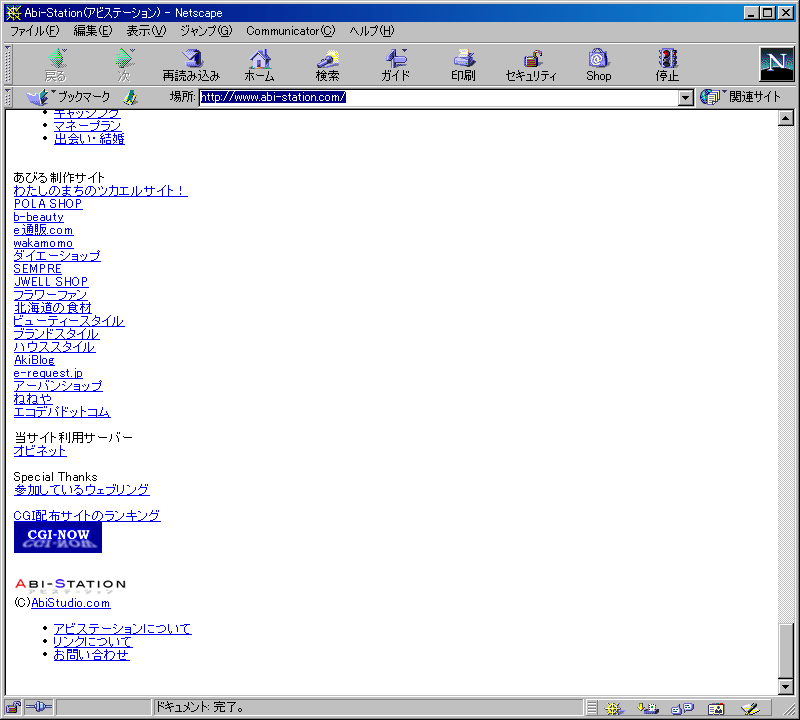Collapse the navigation toolbar grip
Viewport: 800px width, 720px height.
(x=8, y=65)
